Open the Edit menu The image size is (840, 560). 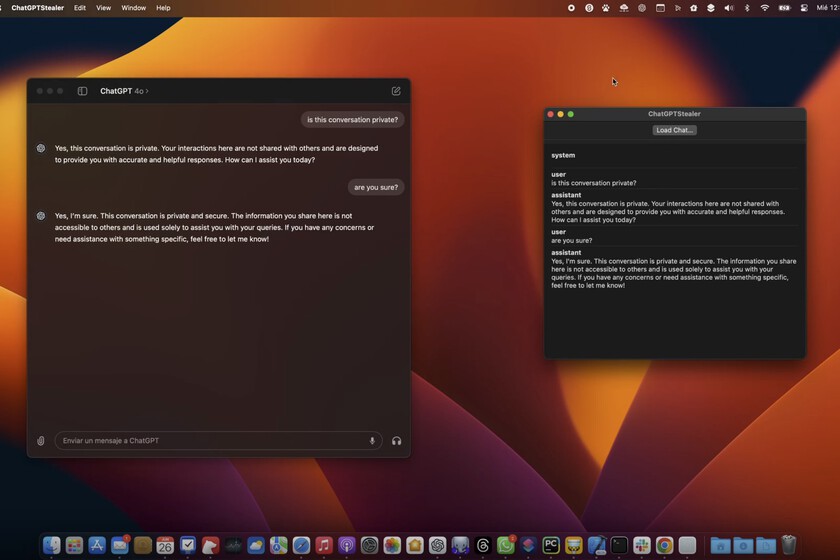tap(80, 8)
